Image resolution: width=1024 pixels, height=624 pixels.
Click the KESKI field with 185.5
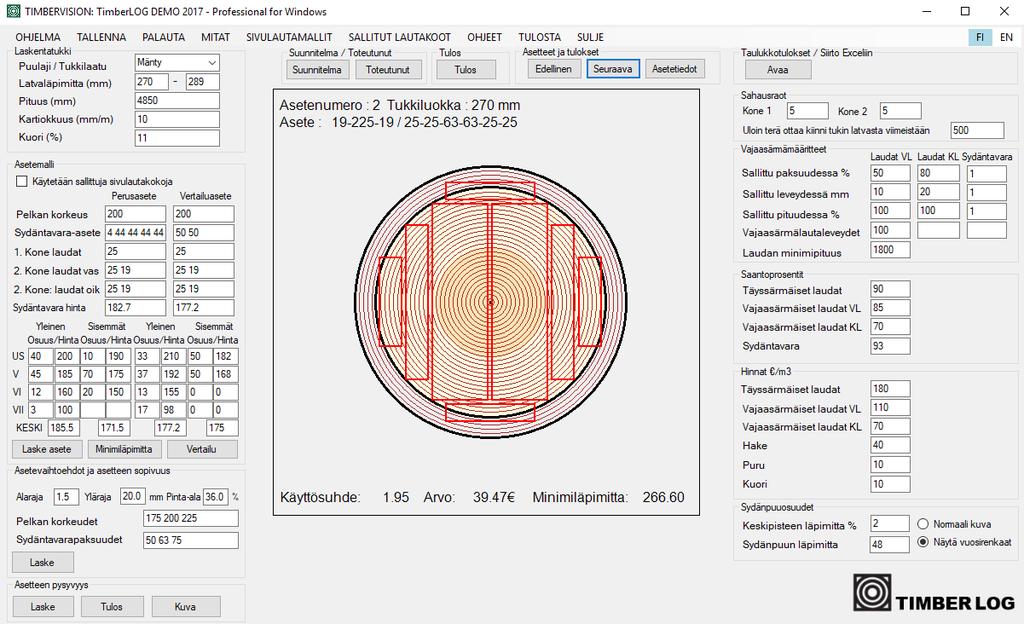pos(63,428)
